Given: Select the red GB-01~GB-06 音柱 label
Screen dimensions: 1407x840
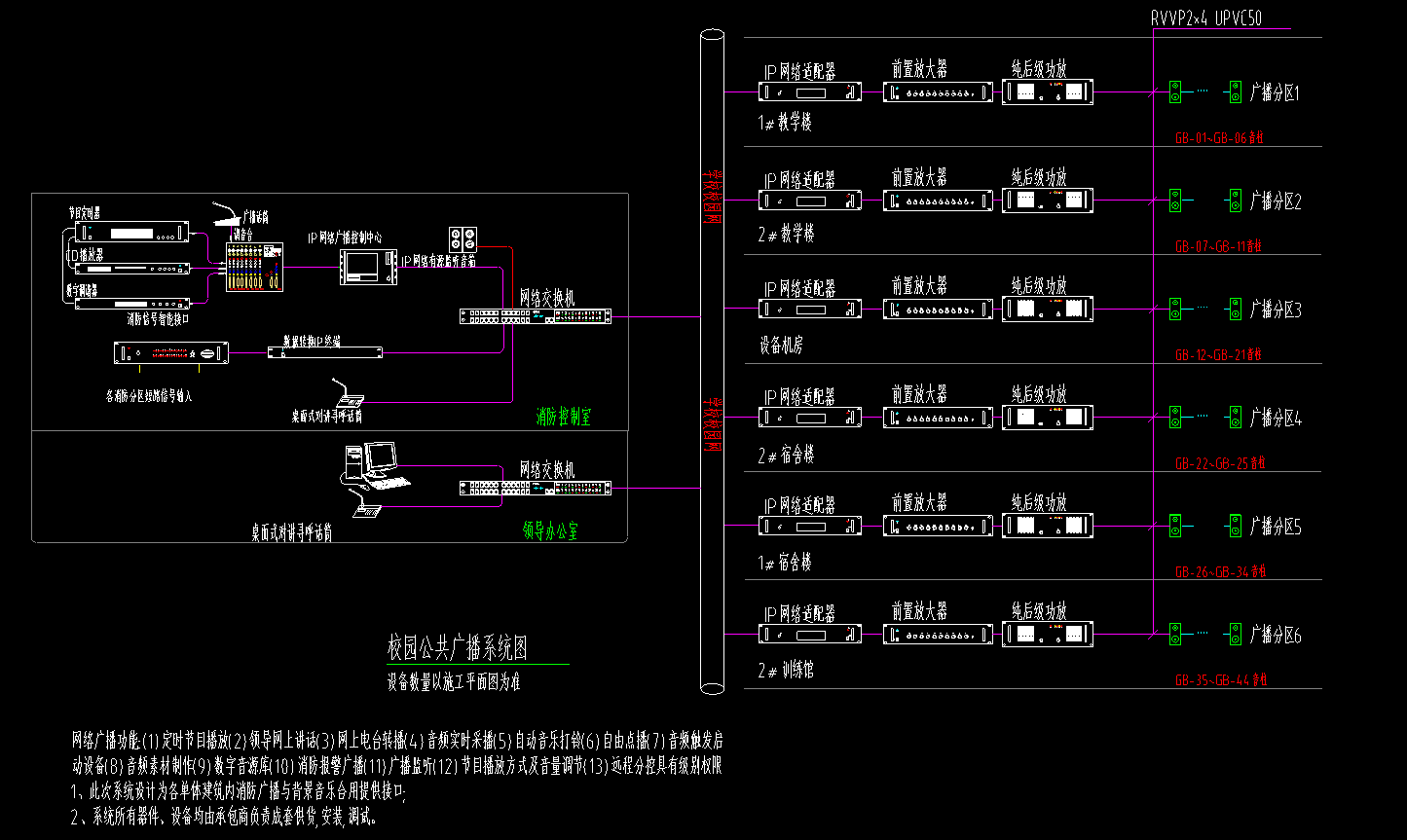Looking at the screenshot, I should [1219, 138].
